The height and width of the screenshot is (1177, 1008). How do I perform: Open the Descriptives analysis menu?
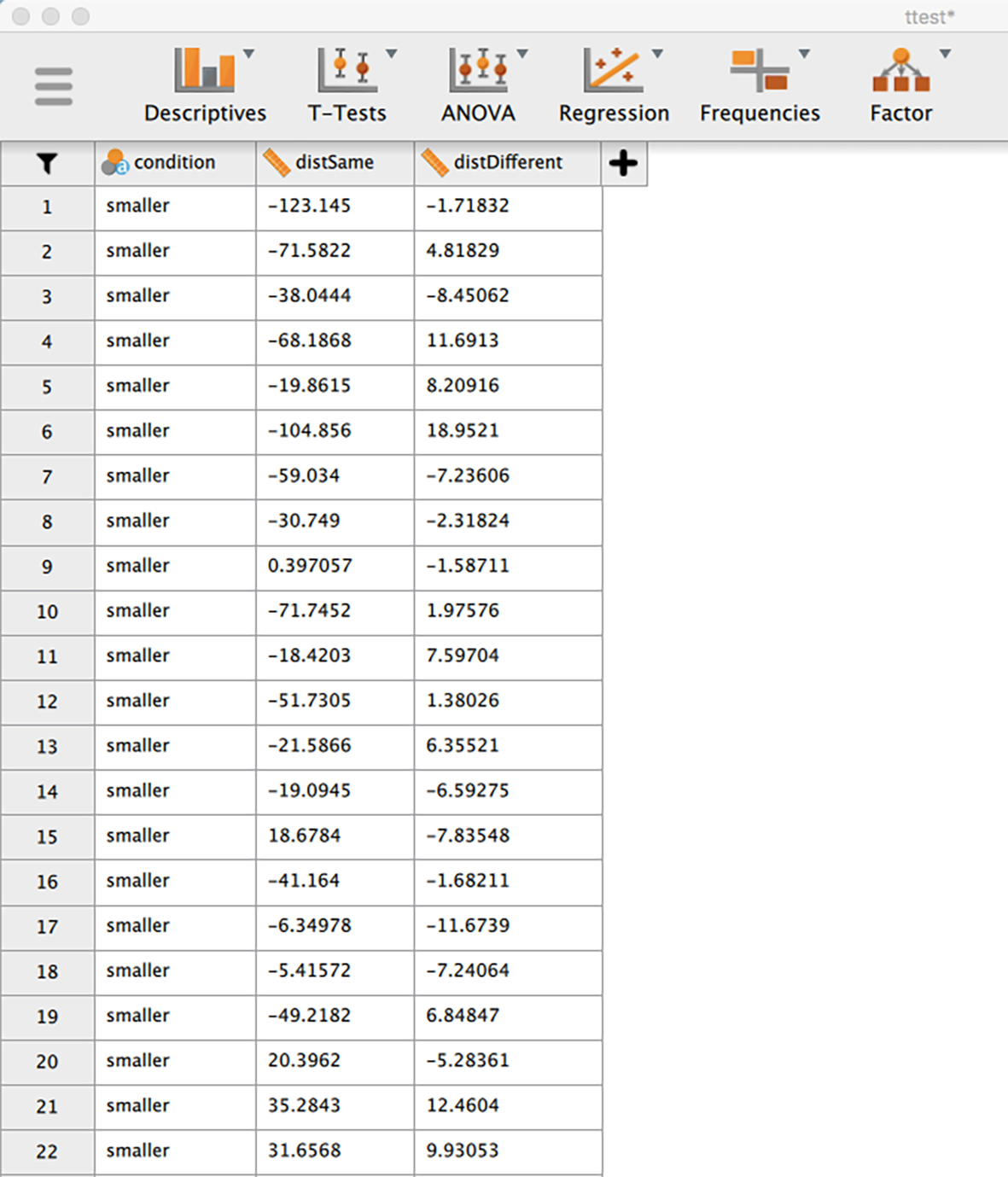click(205, 85)
